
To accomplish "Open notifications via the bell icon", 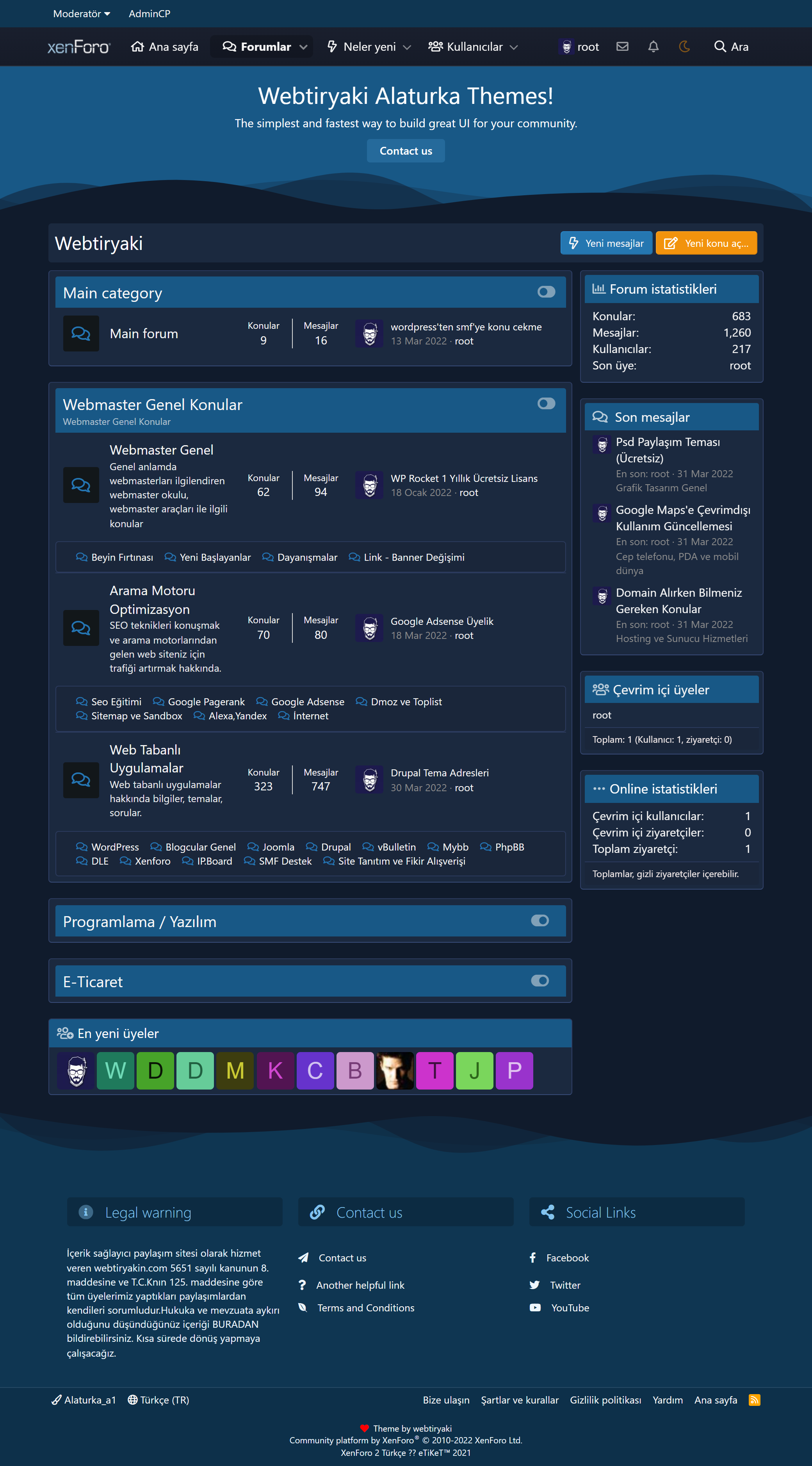I will [653, 46].
